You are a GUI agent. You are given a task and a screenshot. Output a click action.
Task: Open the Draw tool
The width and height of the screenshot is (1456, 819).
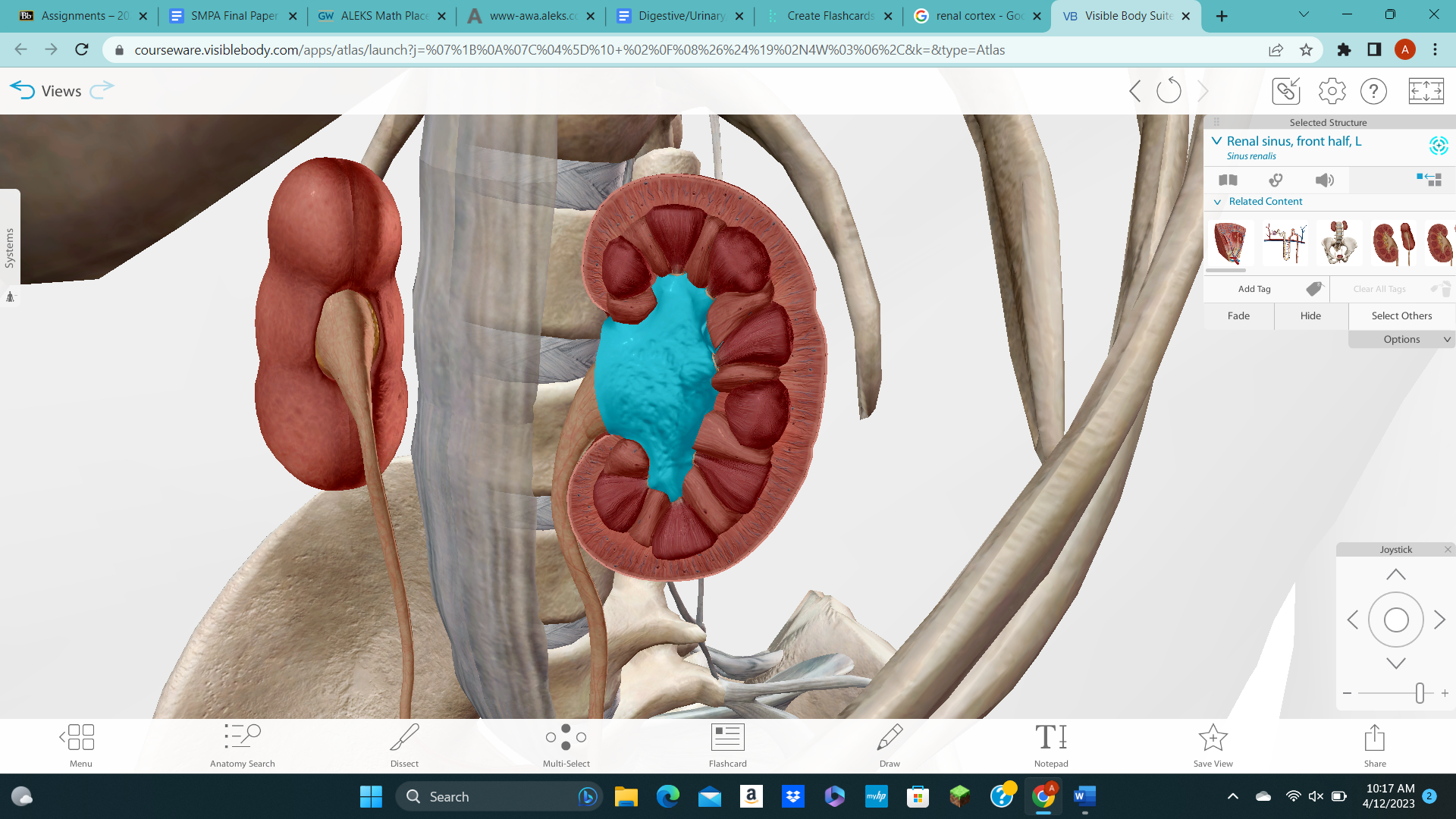(889, 745)
